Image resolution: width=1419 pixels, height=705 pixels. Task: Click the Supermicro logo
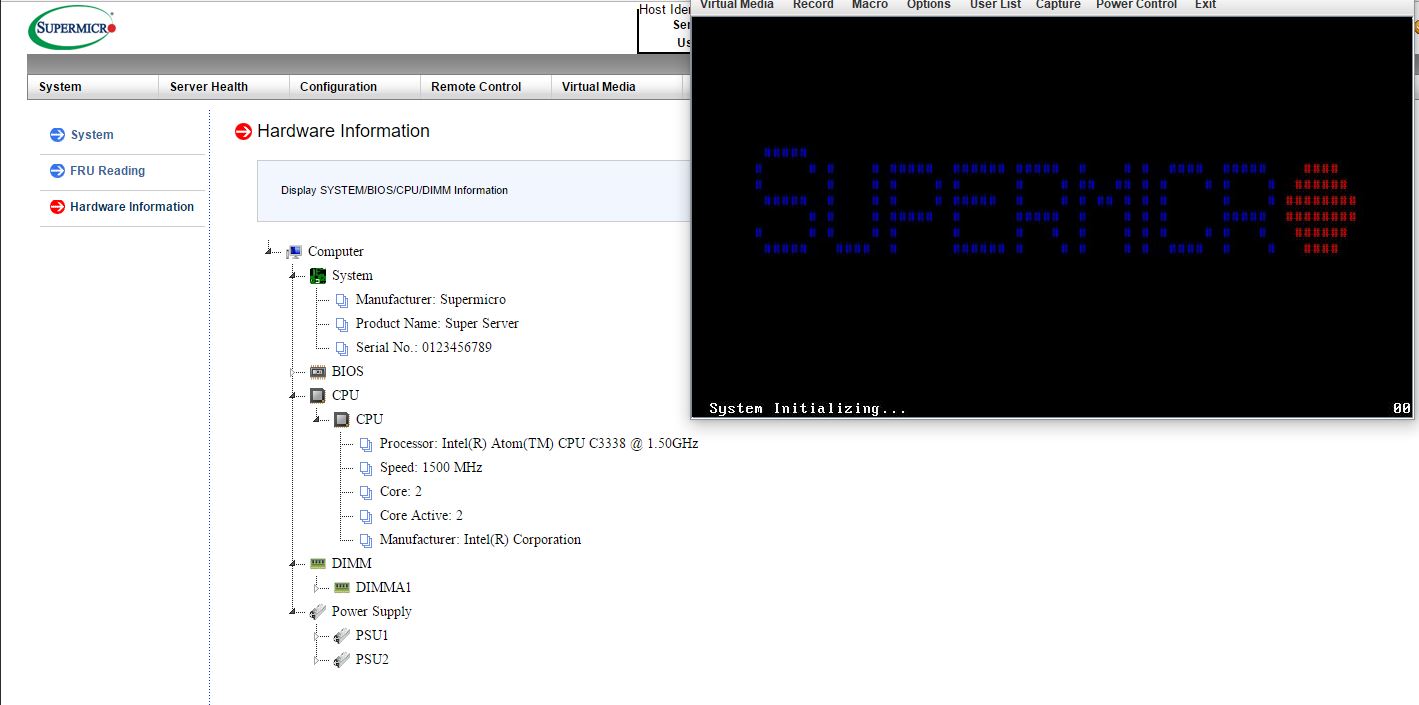point(72,28)
